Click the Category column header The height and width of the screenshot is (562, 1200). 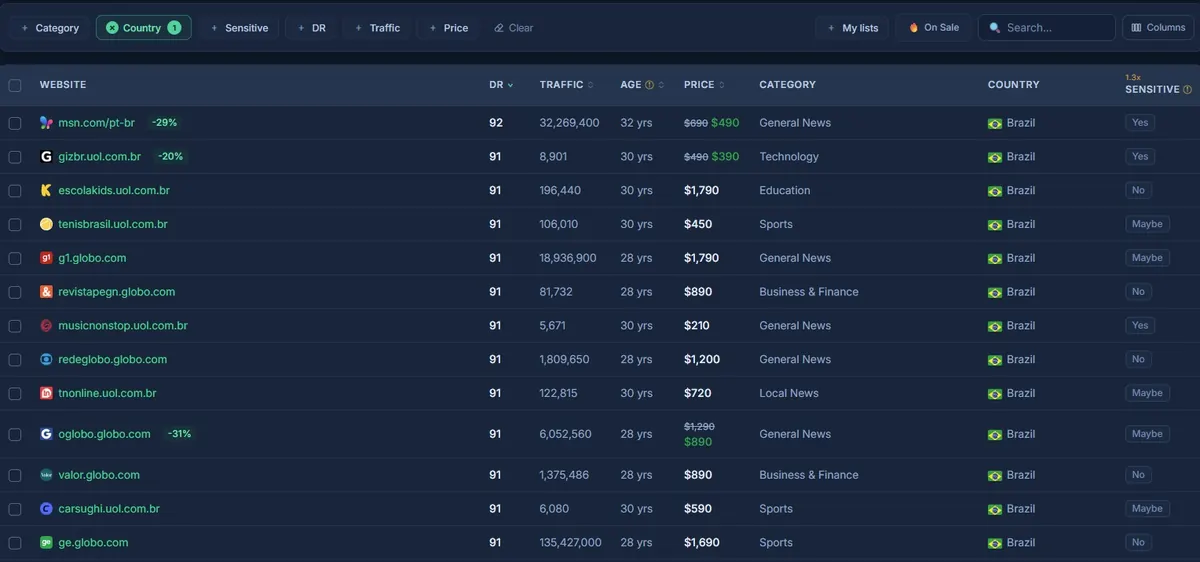pyautogui.click(x=788, y=85)
